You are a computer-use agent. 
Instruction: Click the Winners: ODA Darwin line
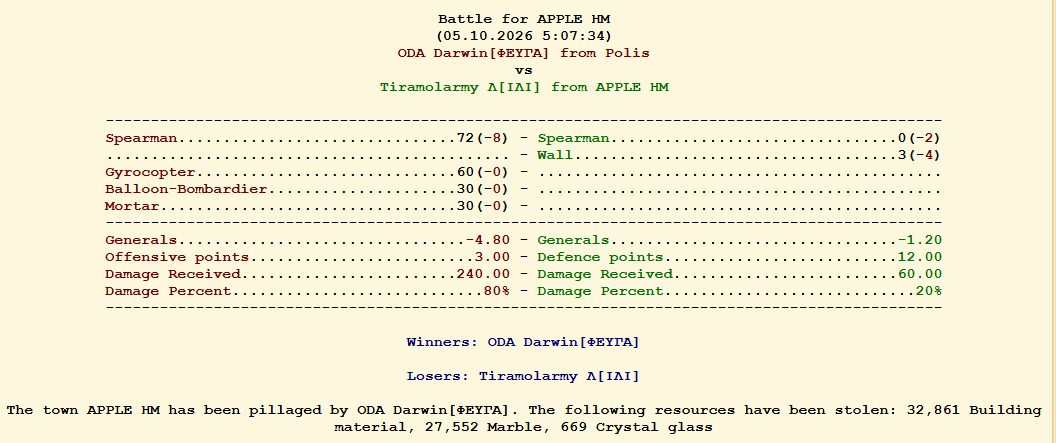523,342
